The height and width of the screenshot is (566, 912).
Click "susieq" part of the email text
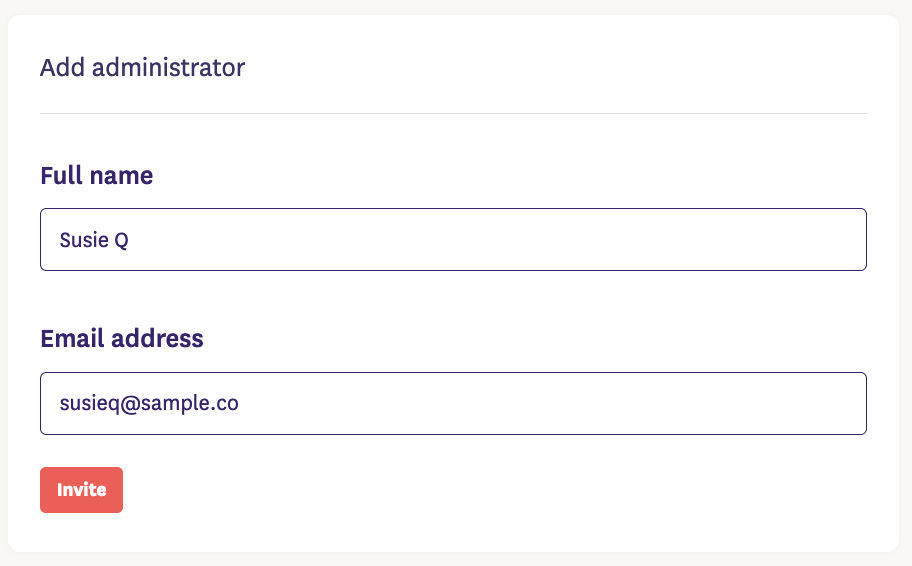90,403
